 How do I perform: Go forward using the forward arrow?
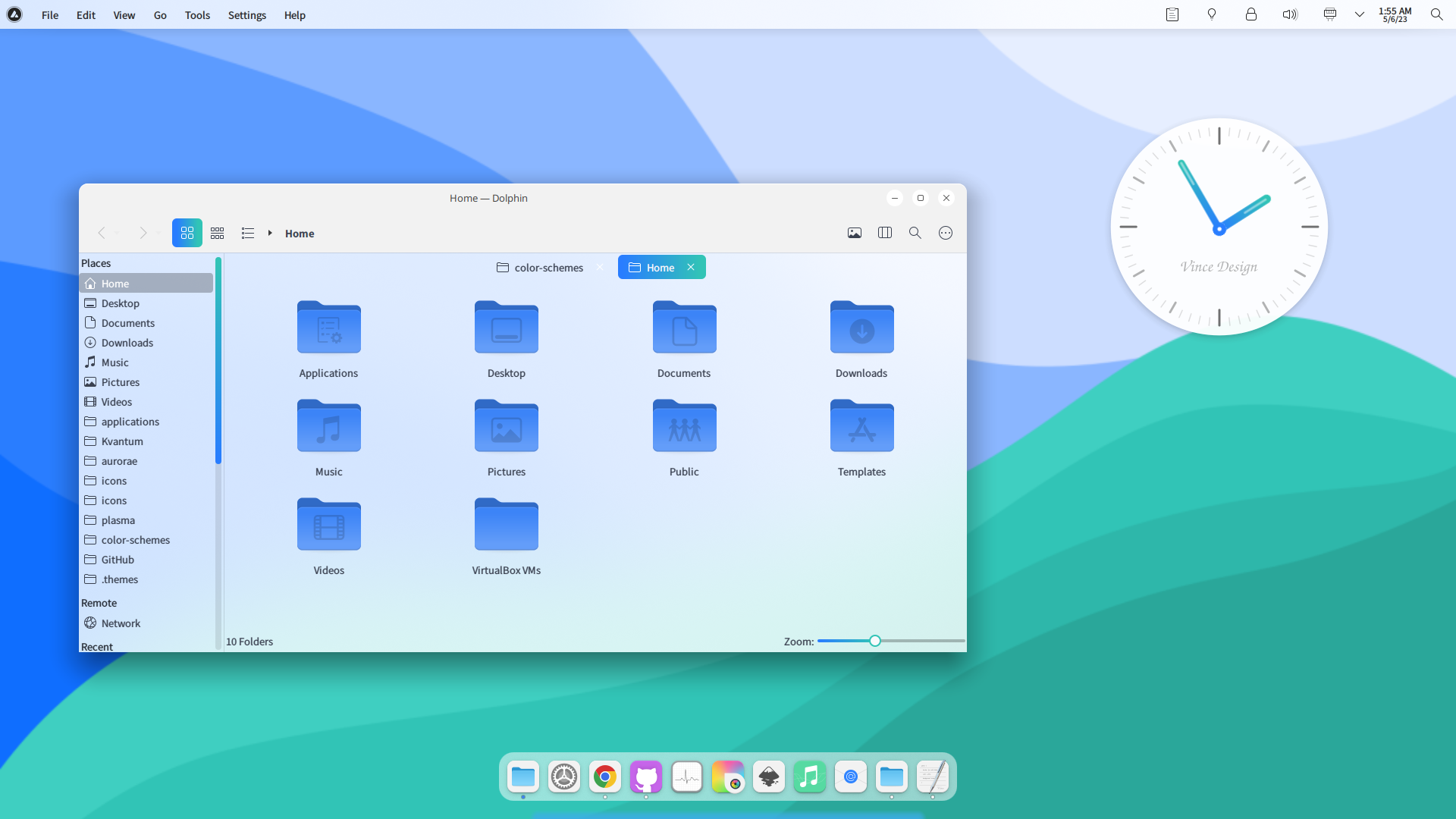(143, 233)
